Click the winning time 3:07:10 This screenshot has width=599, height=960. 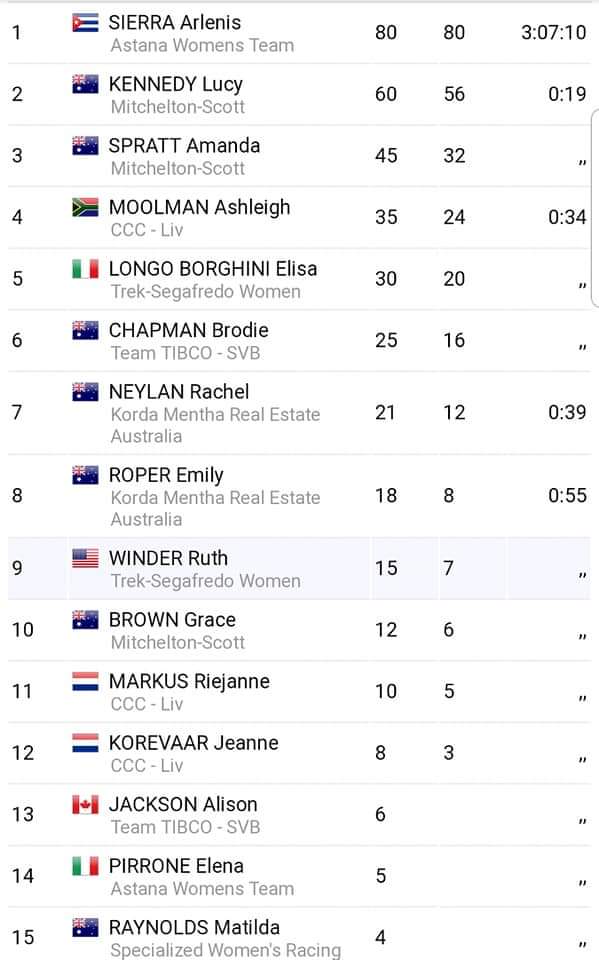(x=554, y=32)
